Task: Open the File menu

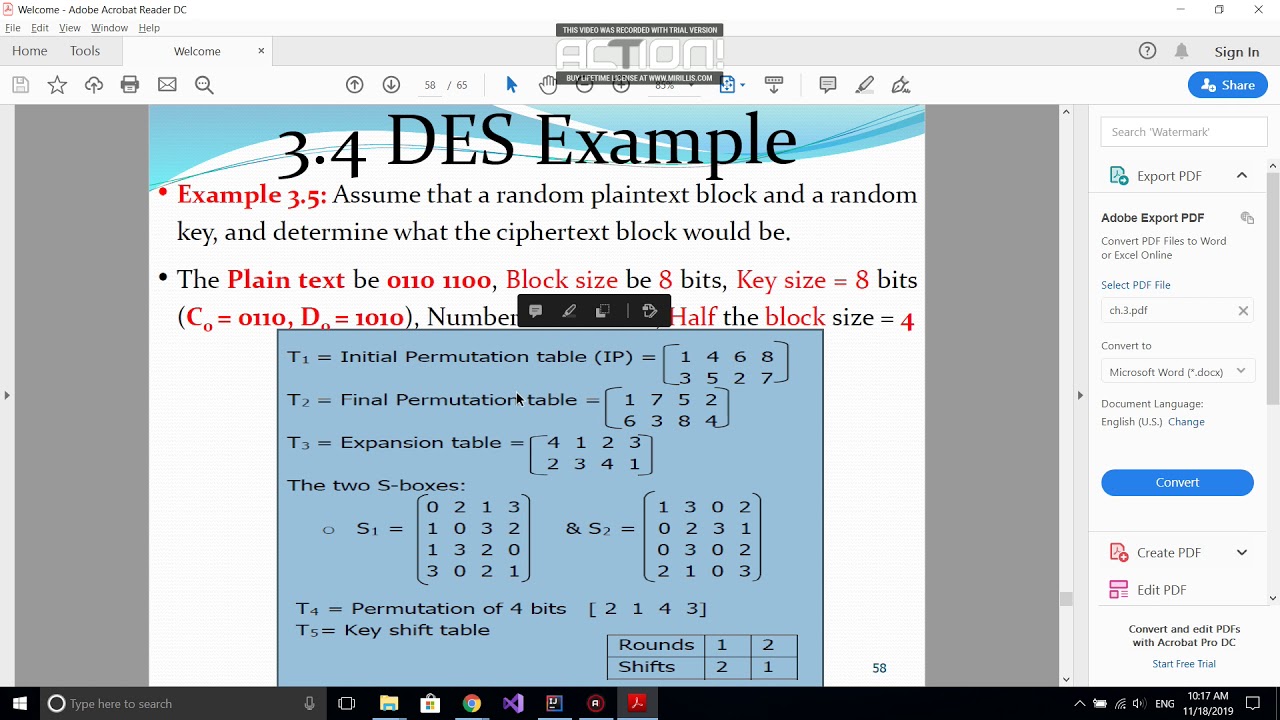Action: (13, 28)
